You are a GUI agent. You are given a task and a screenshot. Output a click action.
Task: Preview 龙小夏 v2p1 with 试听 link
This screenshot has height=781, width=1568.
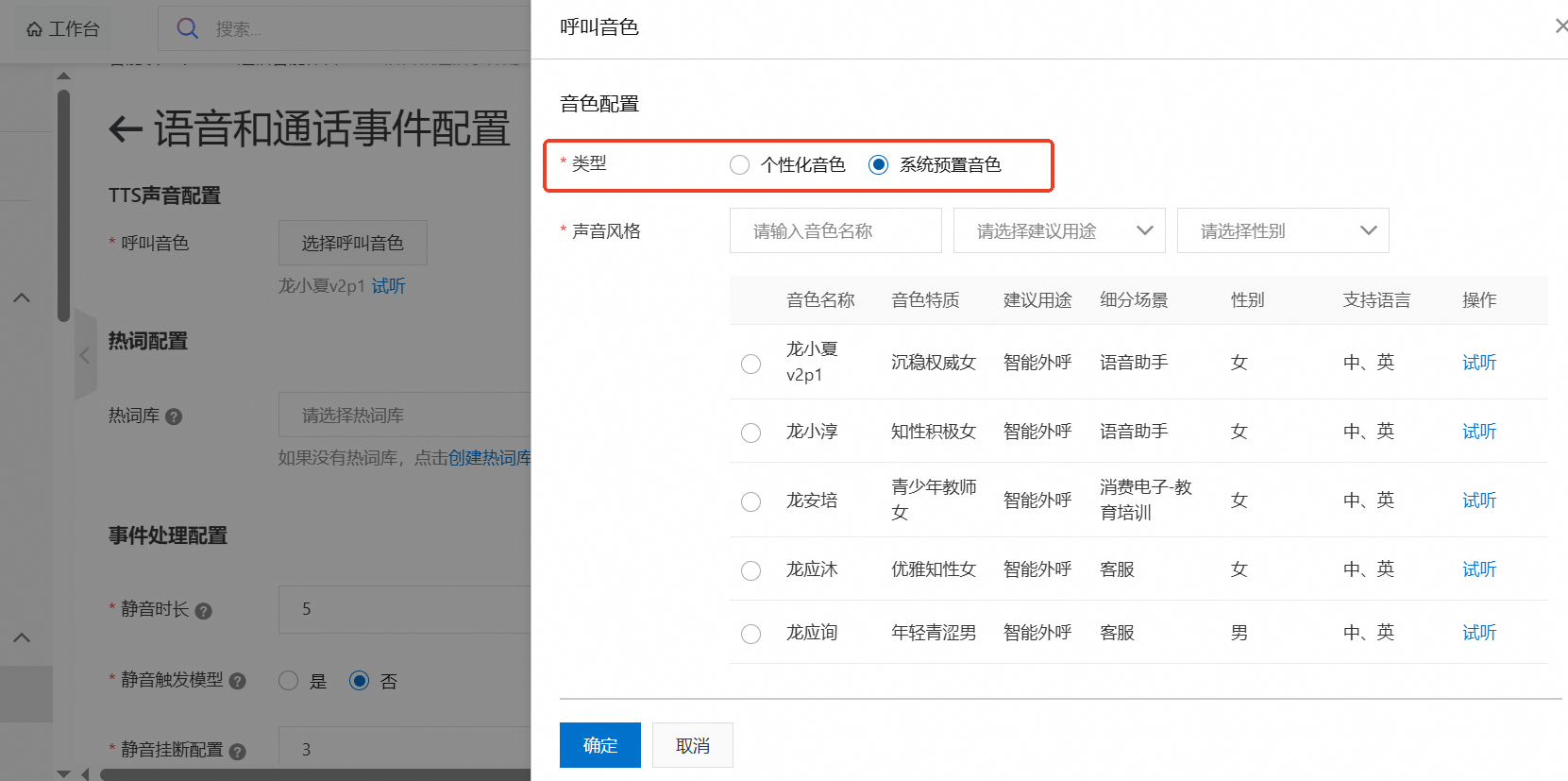1479,363
